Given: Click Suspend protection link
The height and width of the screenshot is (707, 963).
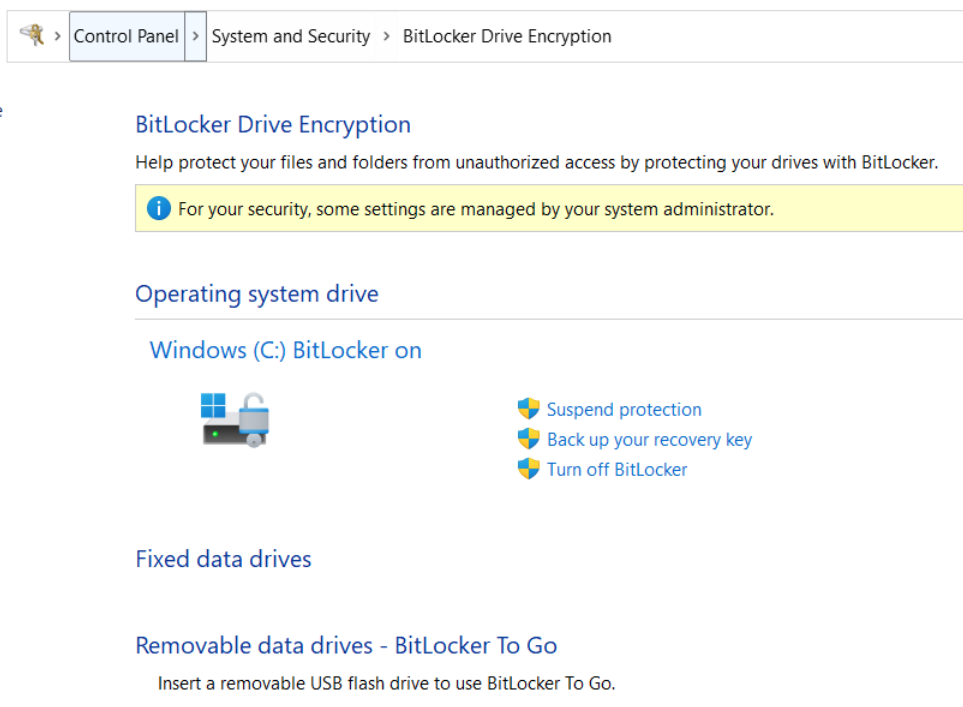Looking at the screenshot, I should pos(624,409).
